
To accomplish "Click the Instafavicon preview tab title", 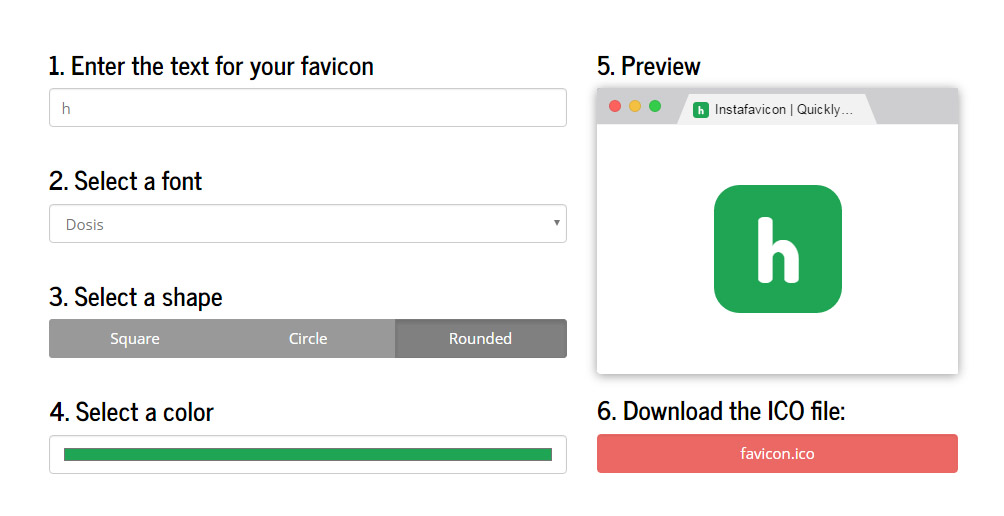I will [x=784, y=109].
